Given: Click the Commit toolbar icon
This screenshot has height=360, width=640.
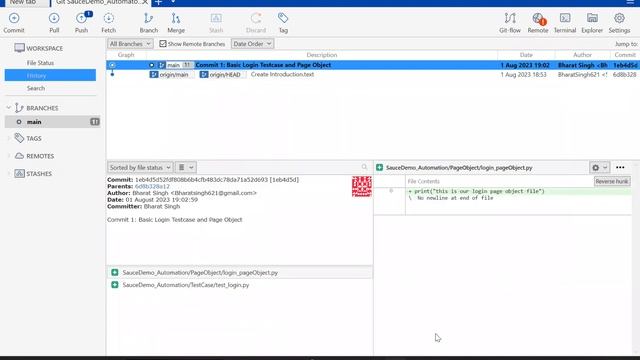Looking at the screenshot, I should pyautogui.click(x=14, y=23).
